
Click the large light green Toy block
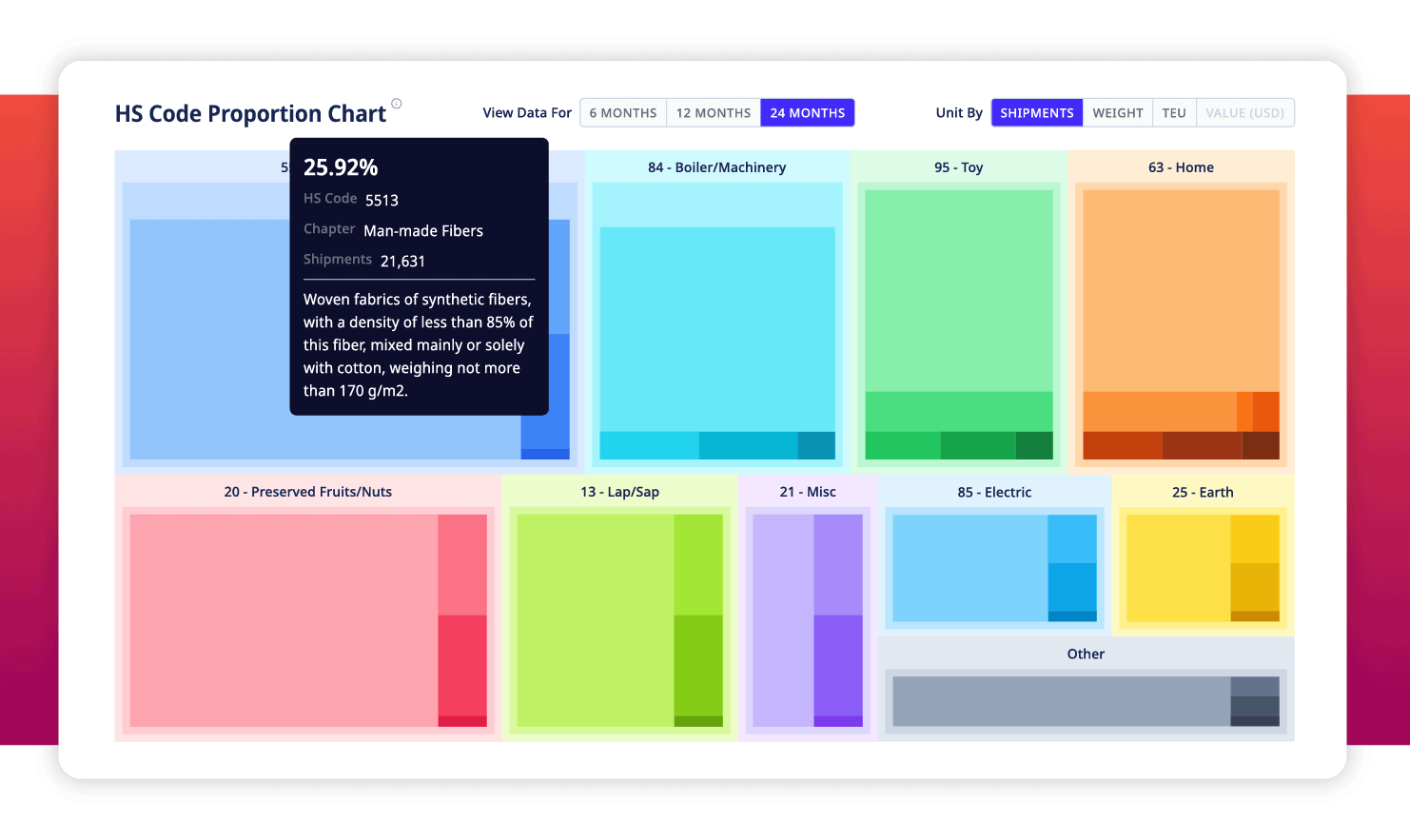tap(959, 290)
